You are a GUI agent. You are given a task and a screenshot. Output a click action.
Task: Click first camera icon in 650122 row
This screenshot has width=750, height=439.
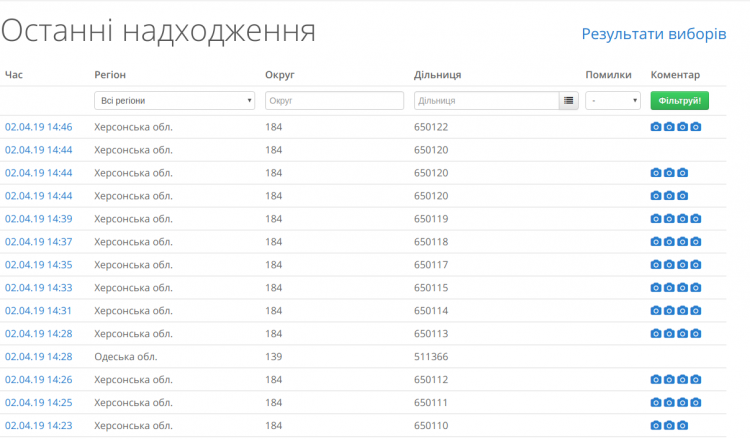pyautogui.click(x=656, y=127)
